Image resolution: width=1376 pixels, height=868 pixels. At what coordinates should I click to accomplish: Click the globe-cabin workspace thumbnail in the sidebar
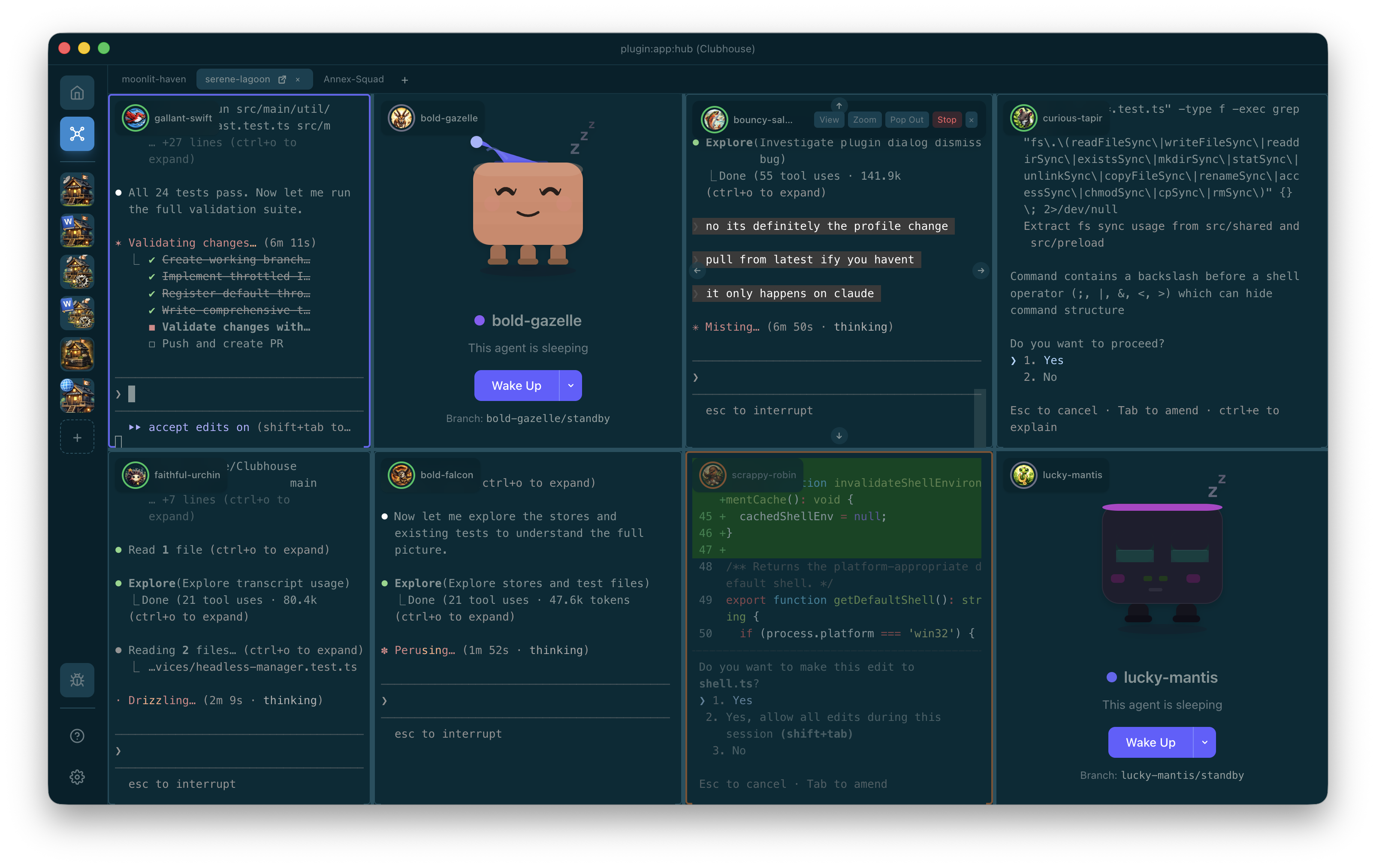[77, 395]
